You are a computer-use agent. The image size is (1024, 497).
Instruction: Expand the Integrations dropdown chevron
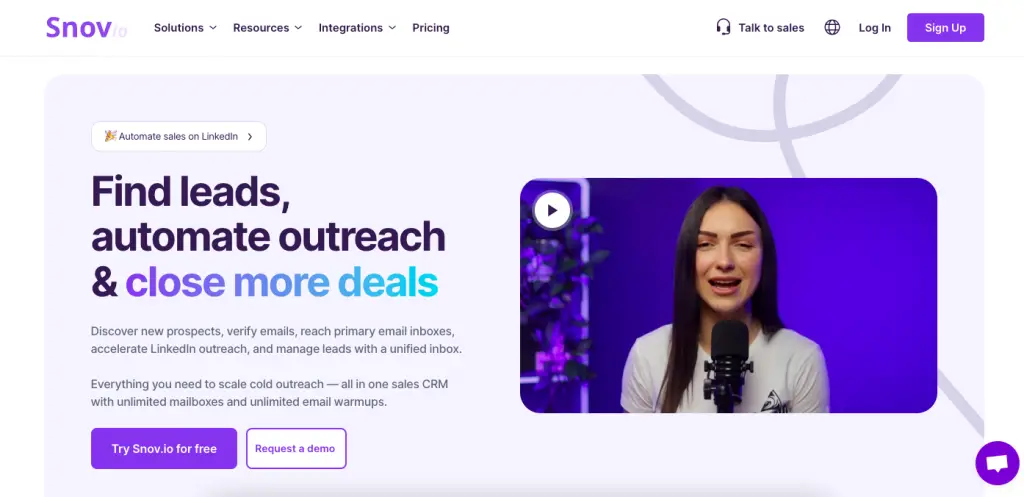pos(392,27)
